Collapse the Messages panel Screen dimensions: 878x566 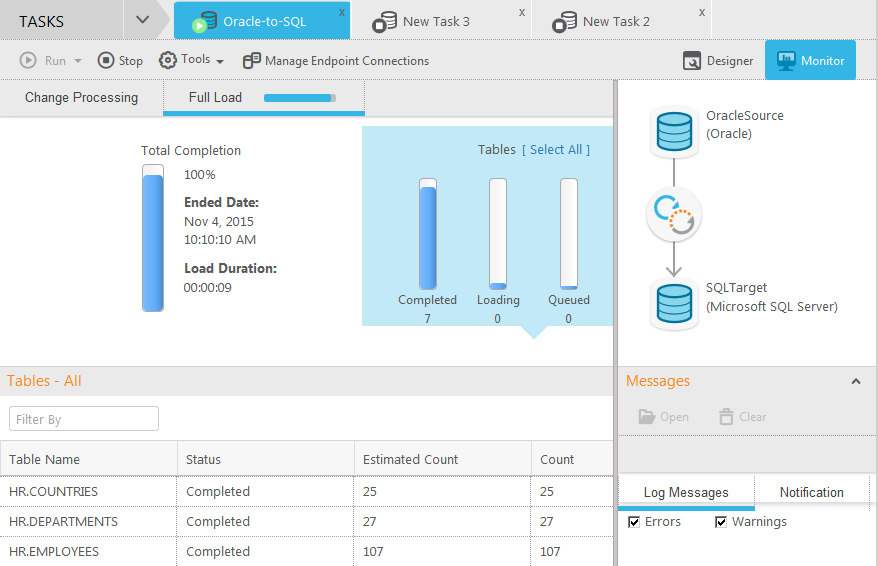856,381
